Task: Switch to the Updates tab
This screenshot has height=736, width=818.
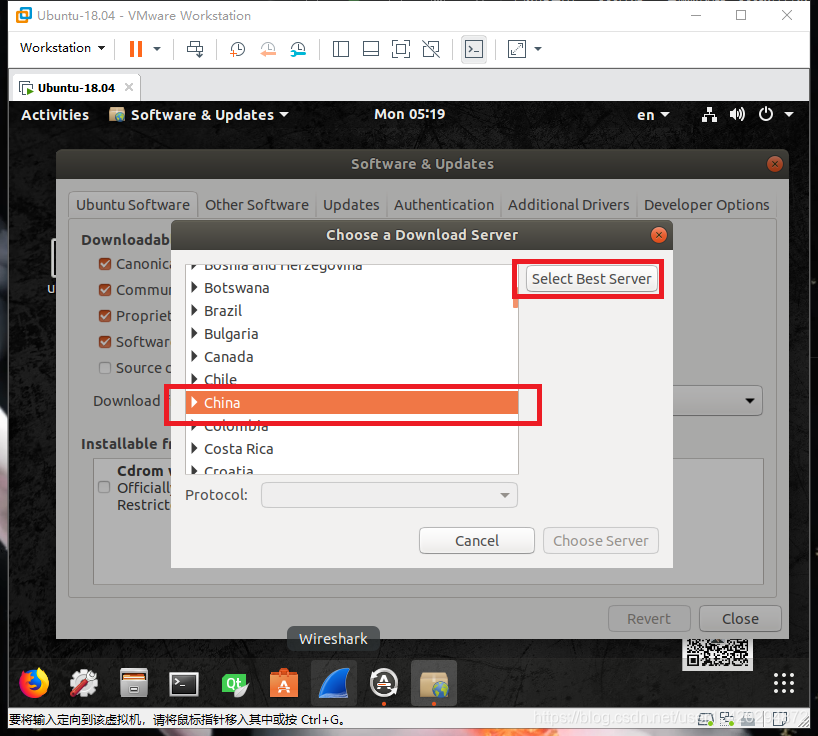Action: click(x=351, y=204)
